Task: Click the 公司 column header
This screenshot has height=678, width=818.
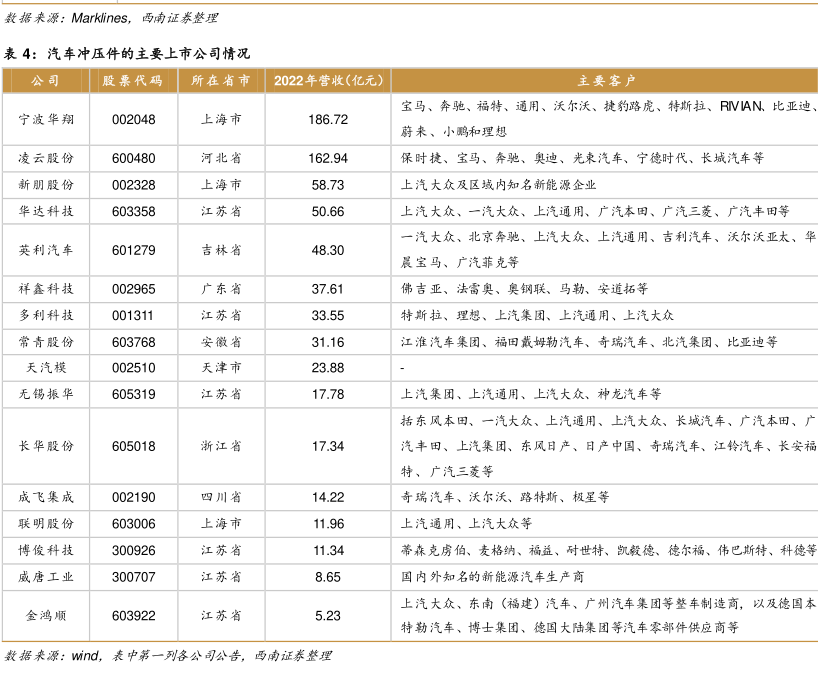Action: pyautogui.click(x=45, y=80)
